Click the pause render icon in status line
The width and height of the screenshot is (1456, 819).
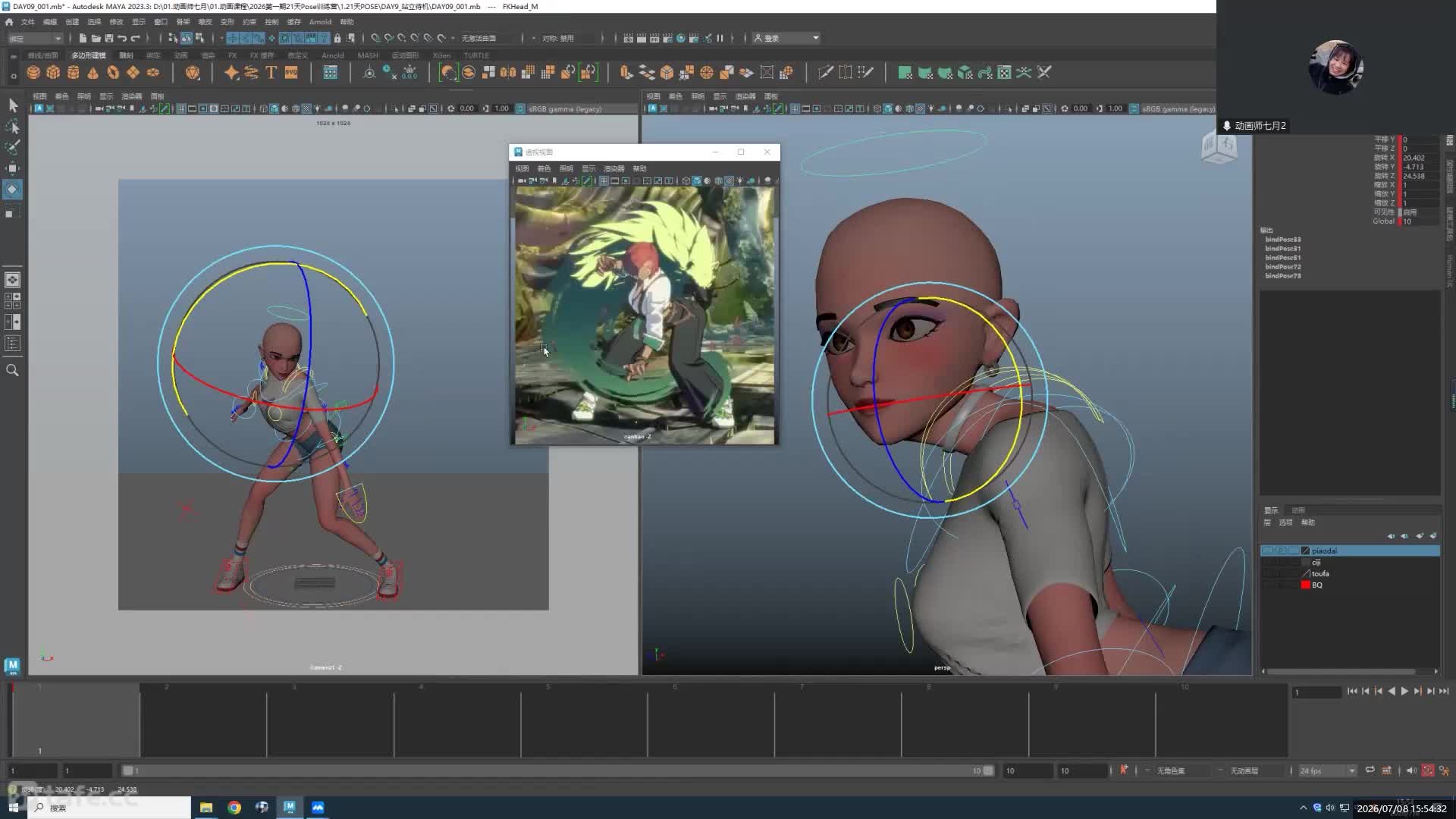point(720,38)
